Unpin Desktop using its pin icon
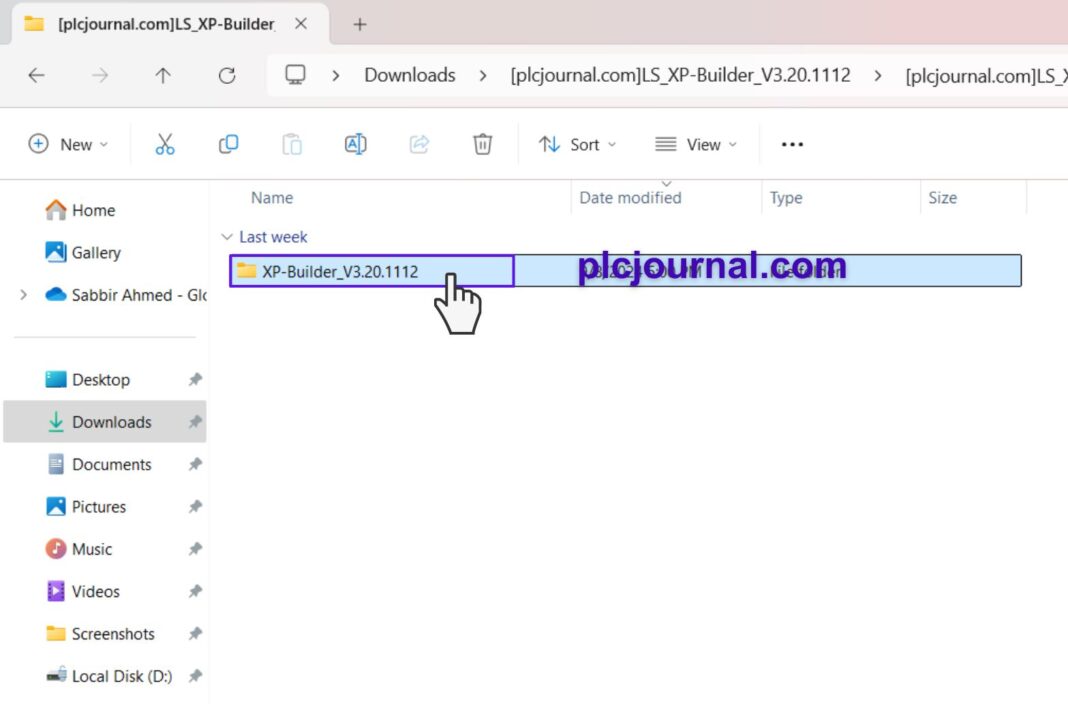Screen dimensions: 1068x704 (x=195, y=379)
